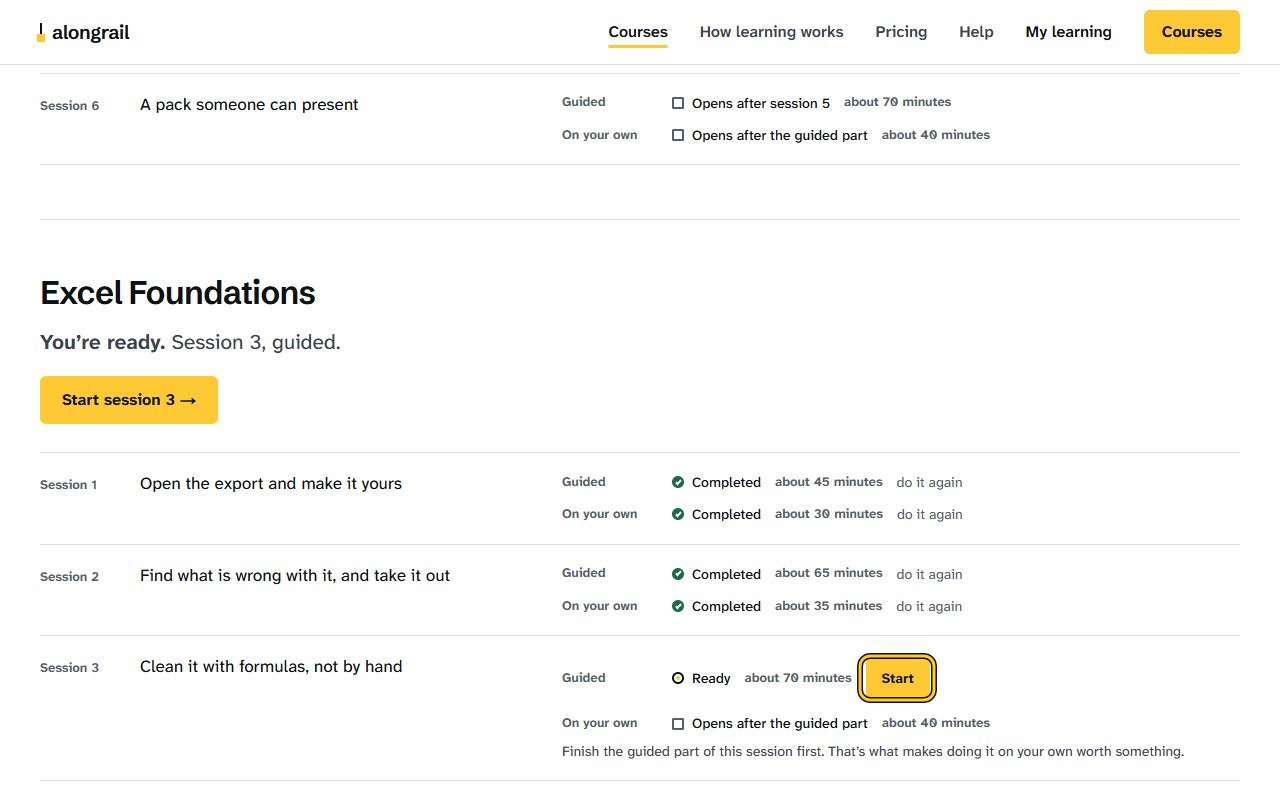This screenshot has height=800, width=1280.
Task: Click the 'Finish the guided part of this session first' note
Action: pyautogui.click(x=873, y=751)
